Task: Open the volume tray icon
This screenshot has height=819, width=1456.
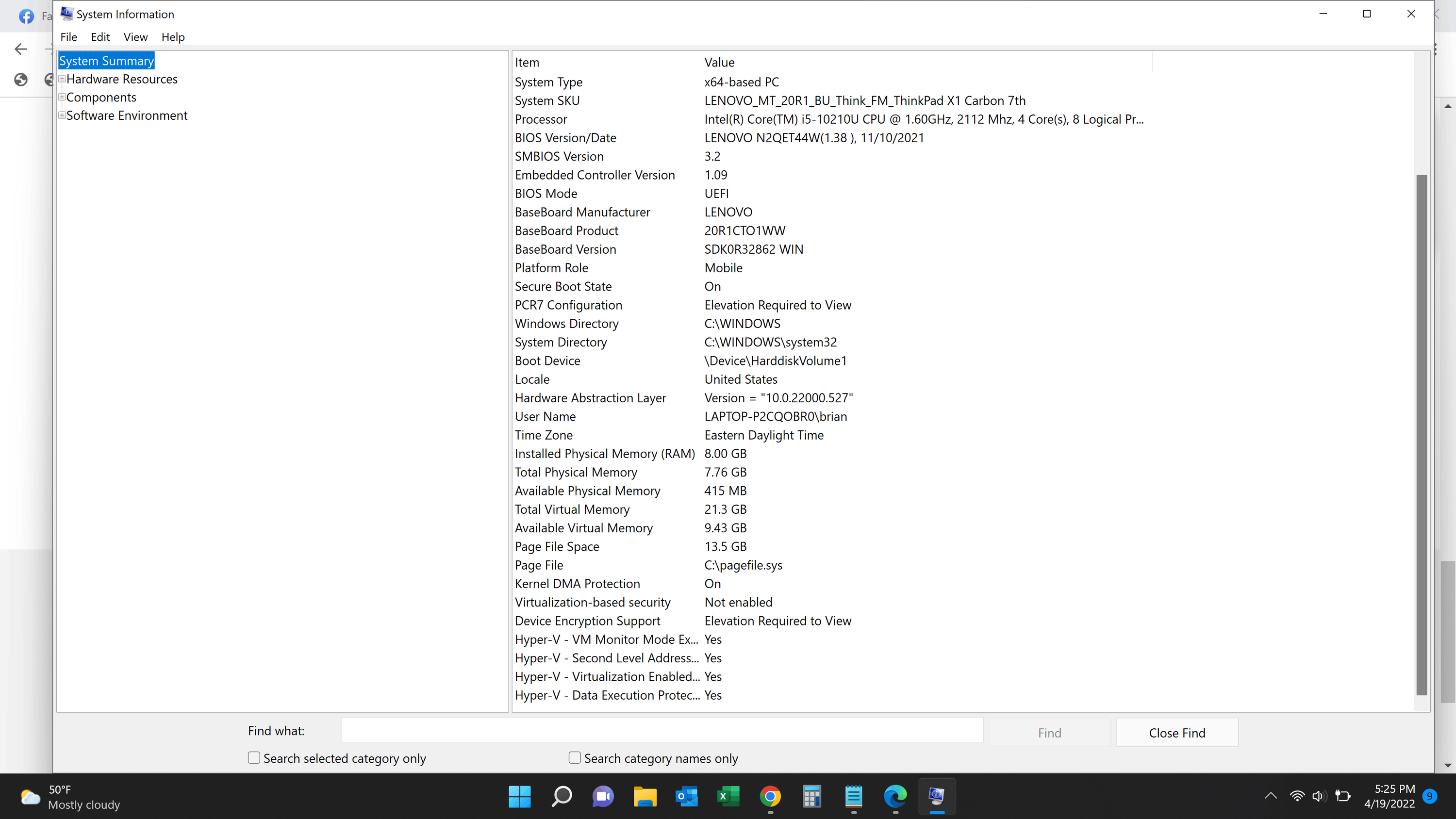Action: point(1319,796)
